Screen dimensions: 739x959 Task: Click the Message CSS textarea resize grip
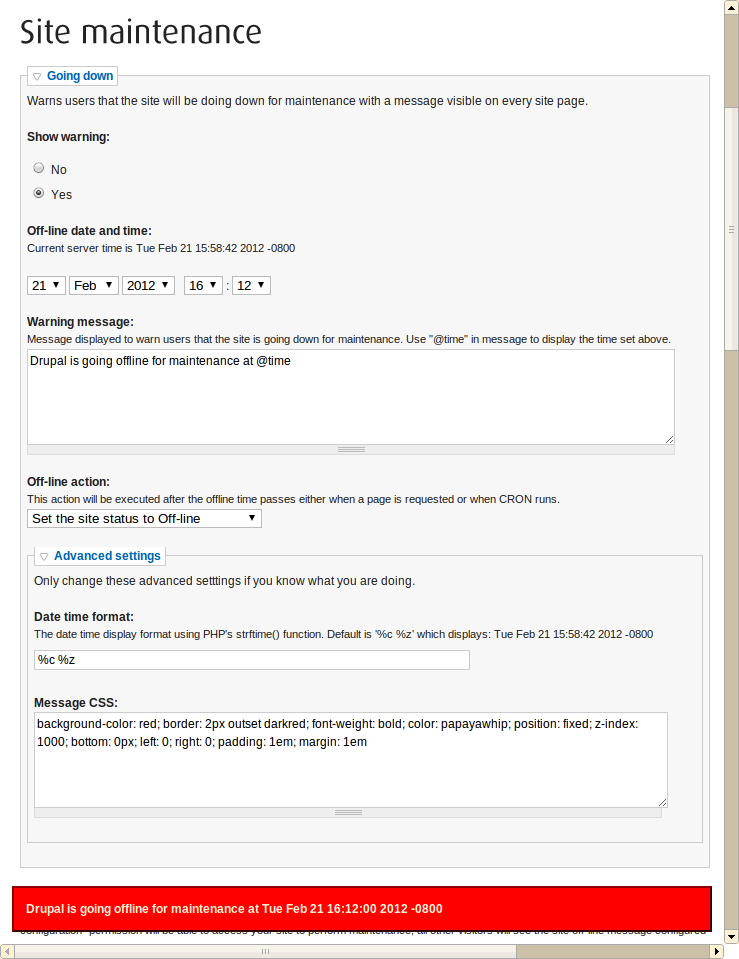[x=348, y=813]
